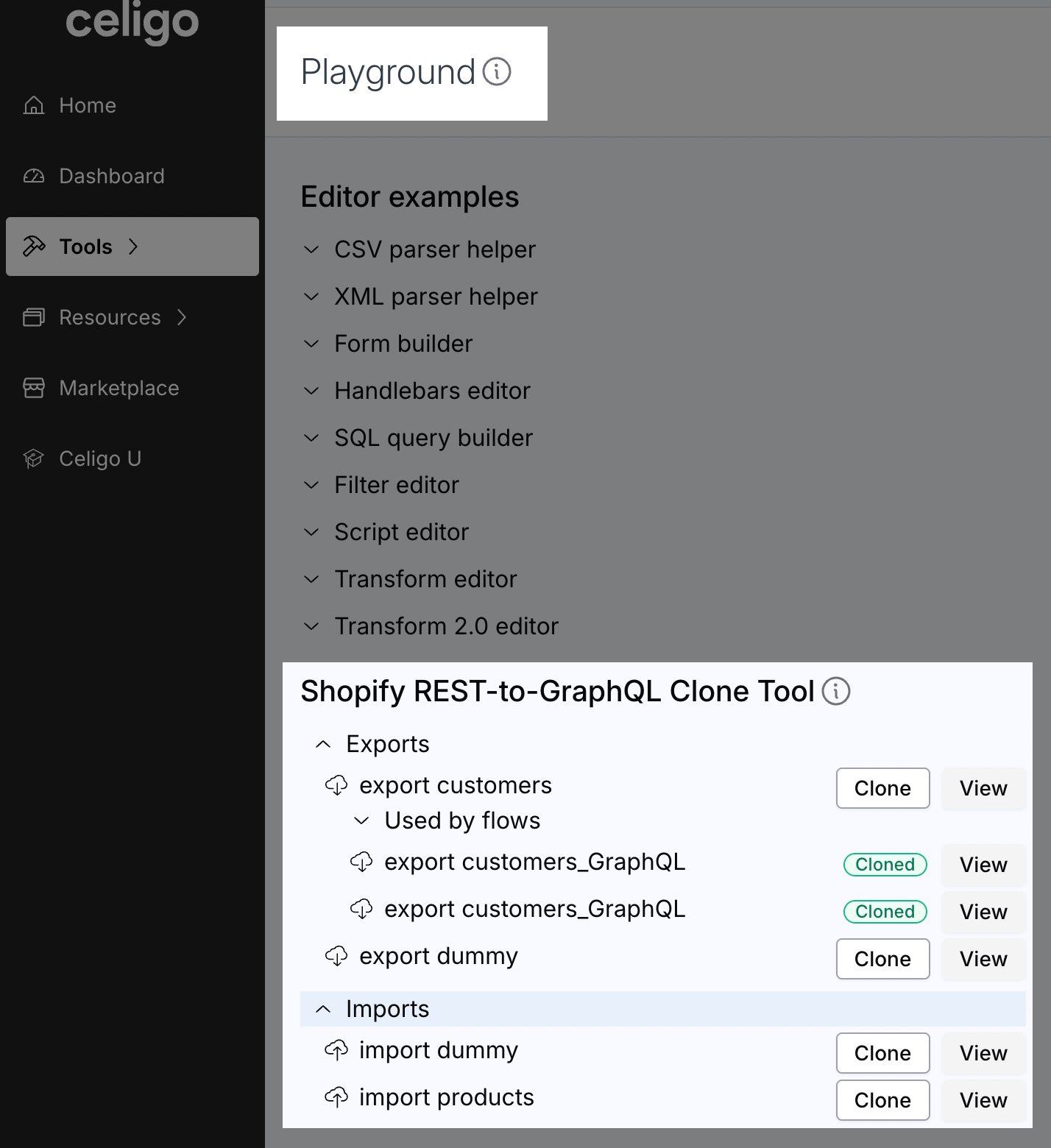Select Resources menu item

tap(132, 317)
